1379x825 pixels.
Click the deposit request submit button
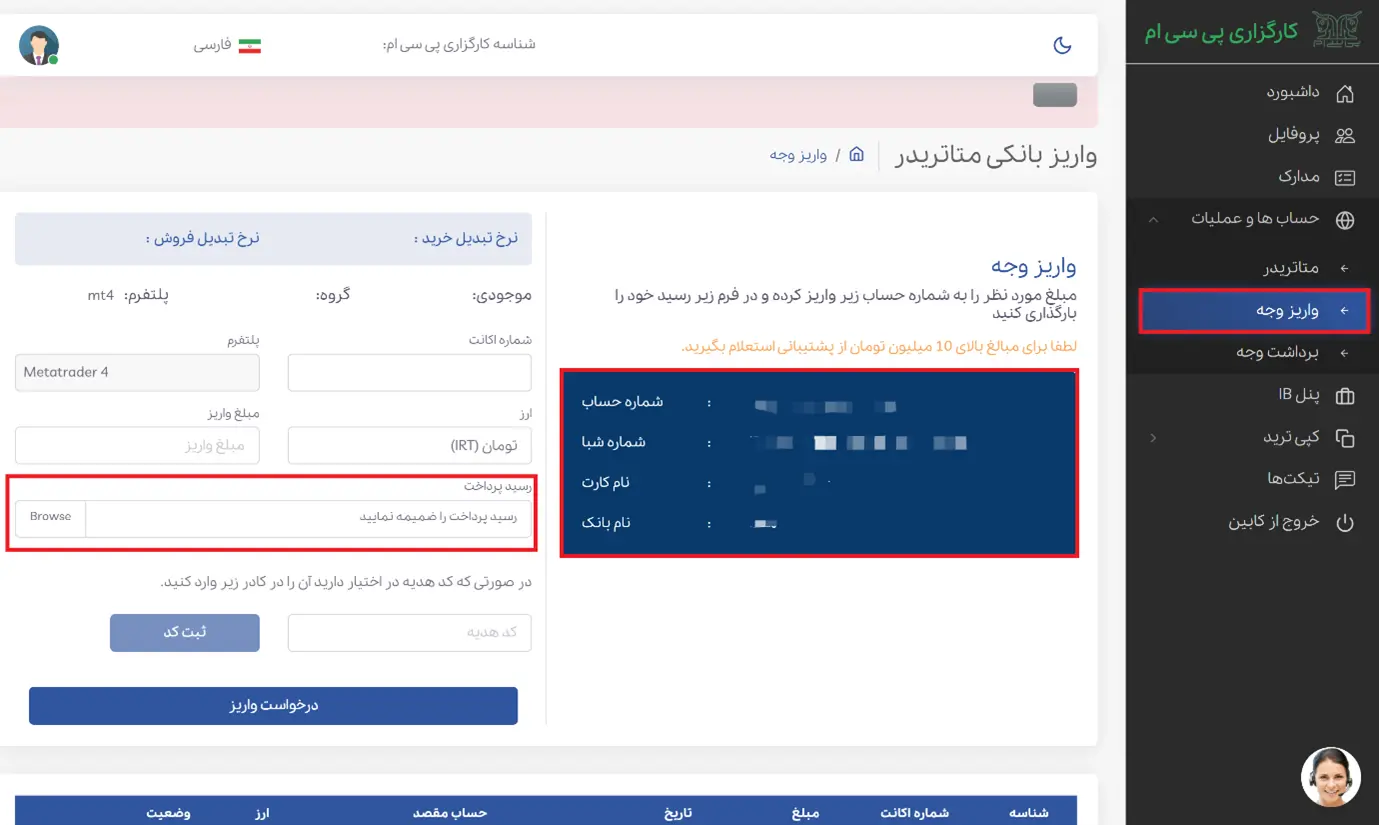point(273,706)
